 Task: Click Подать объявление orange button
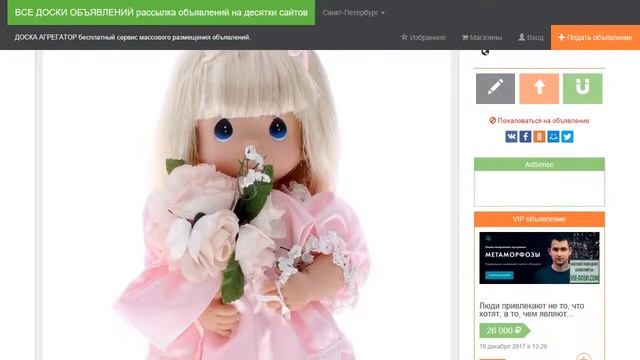[595, 38]
